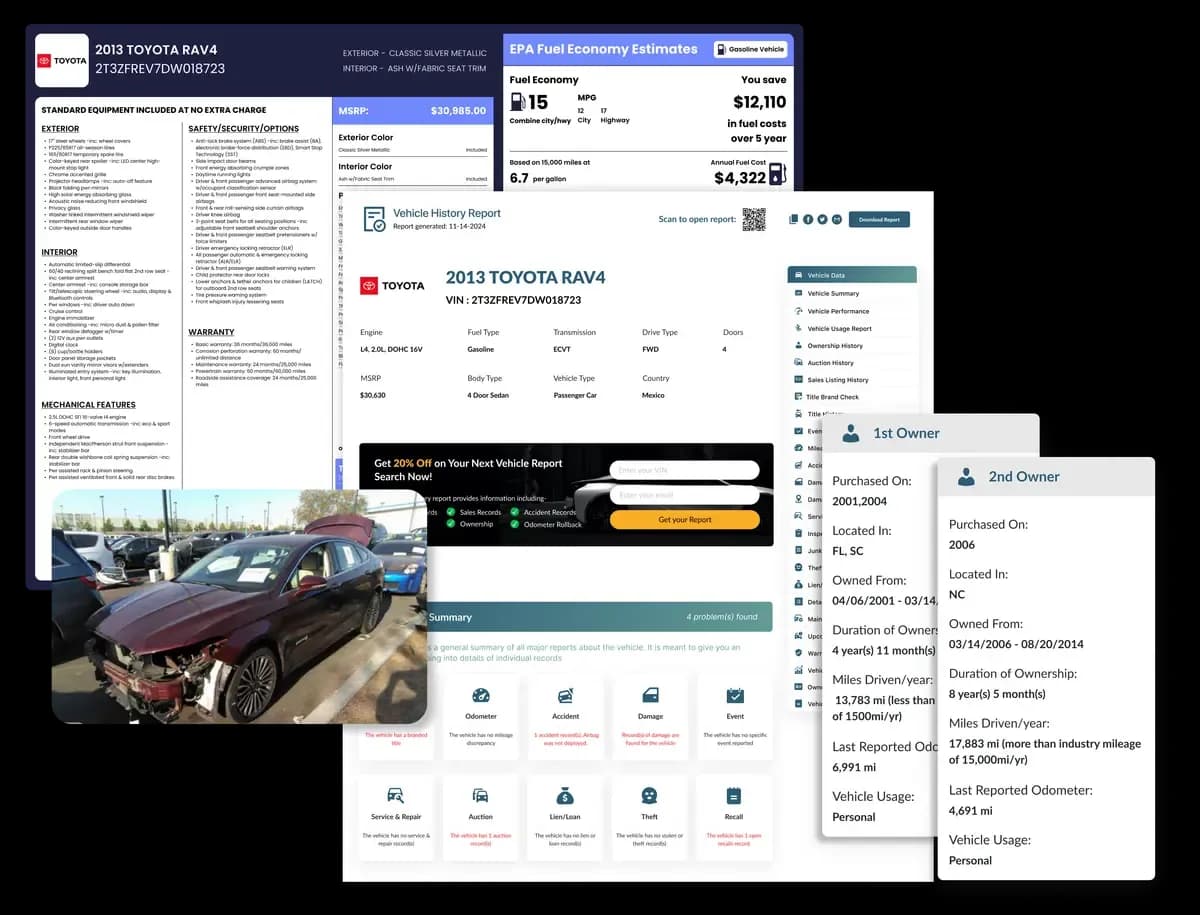This screenshot has height=915, width=1200.
Task: Click 'Mexico' country value
Action: (653, 396)
